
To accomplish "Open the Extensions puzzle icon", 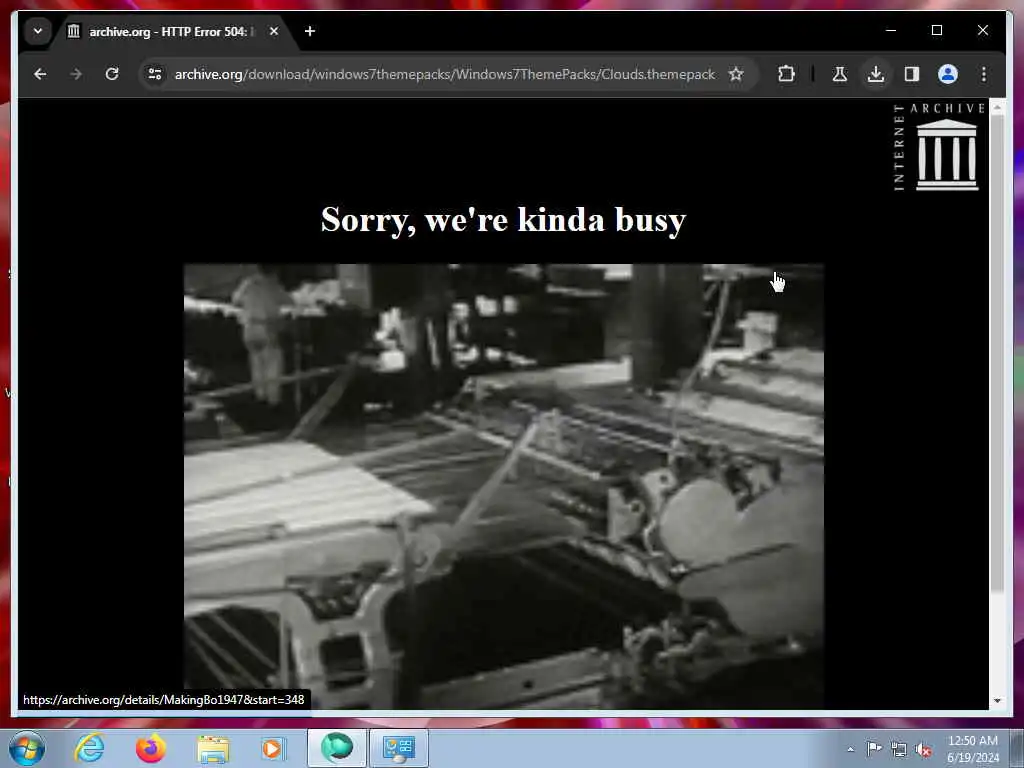I will pyautogui.click(x=786, y=74).
